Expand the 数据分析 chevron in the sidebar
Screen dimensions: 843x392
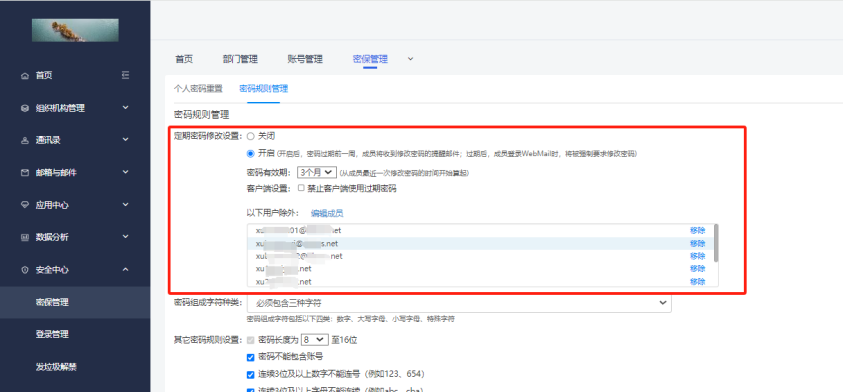(x=125, y=237)
